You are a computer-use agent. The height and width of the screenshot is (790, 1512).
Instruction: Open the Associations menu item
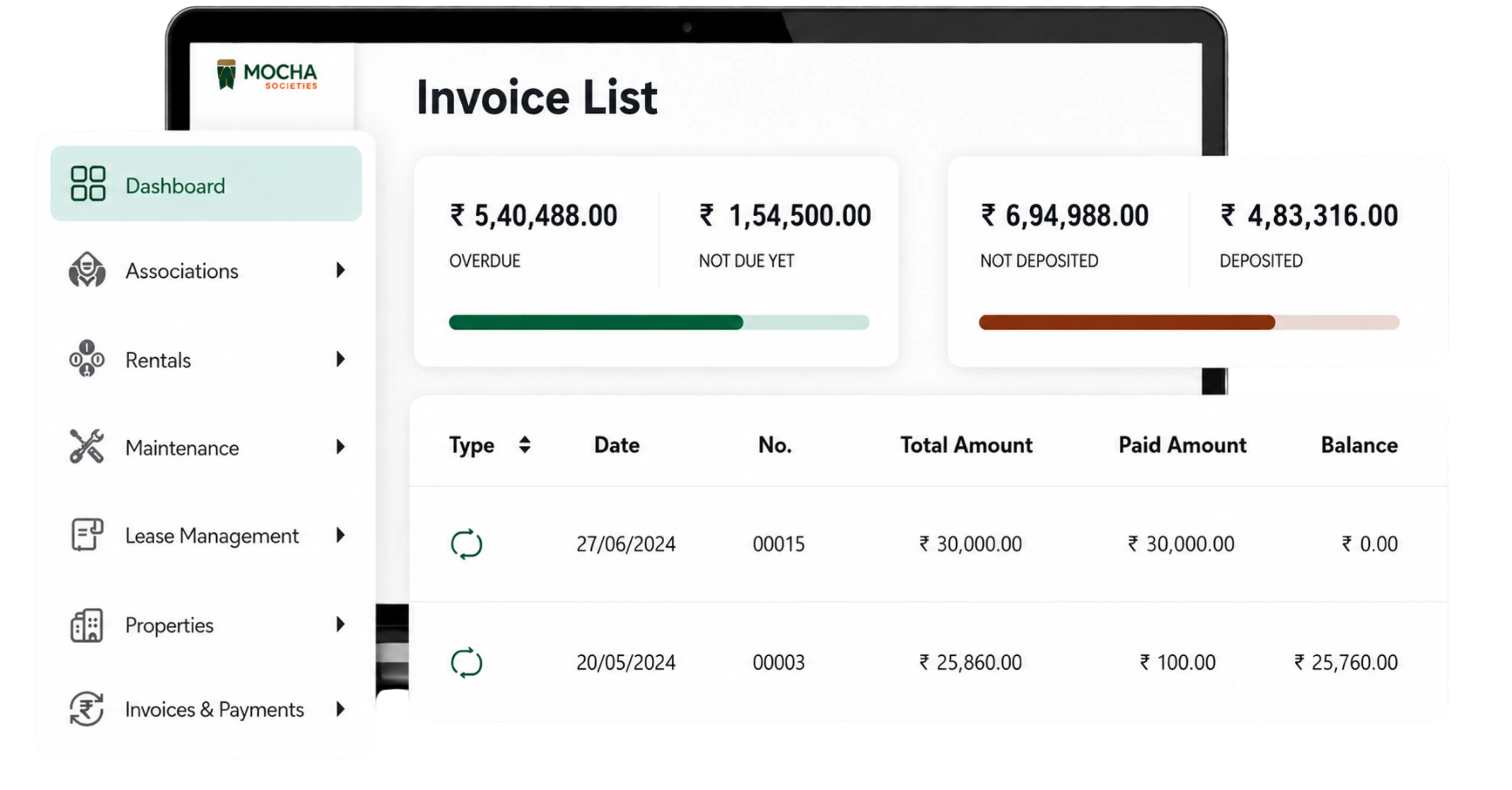pyautogui.click(x=206, y=270)
